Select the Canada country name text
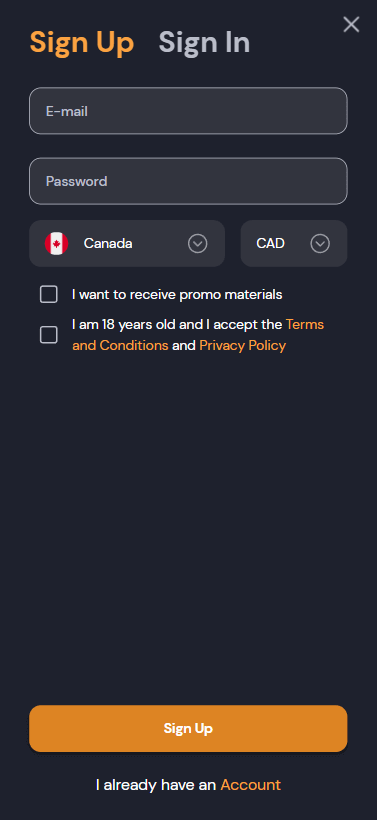The image size is (377, 820). (x=108, y=243)
